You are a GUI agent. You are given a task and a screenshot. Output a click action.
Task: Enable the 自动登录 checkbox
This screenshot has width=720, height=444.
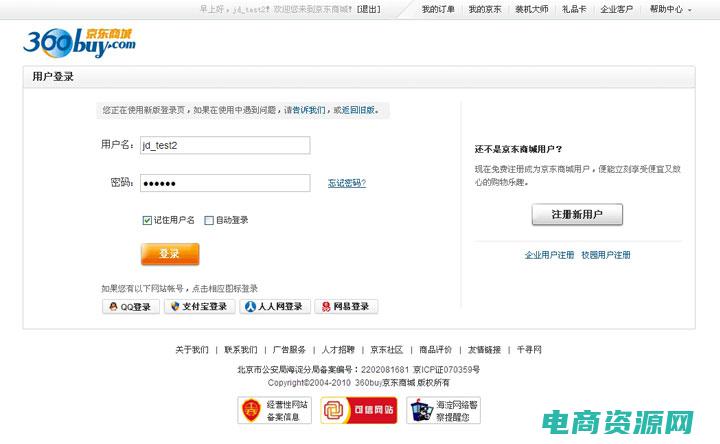tap(209, 220)
